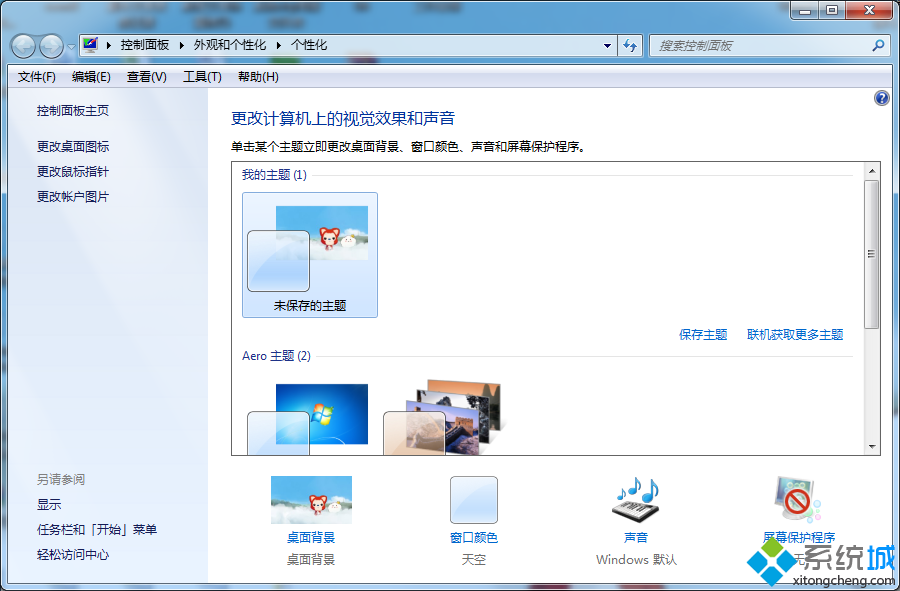
Task: Click the small icon at the address bar left
Action: coord(88,44)
